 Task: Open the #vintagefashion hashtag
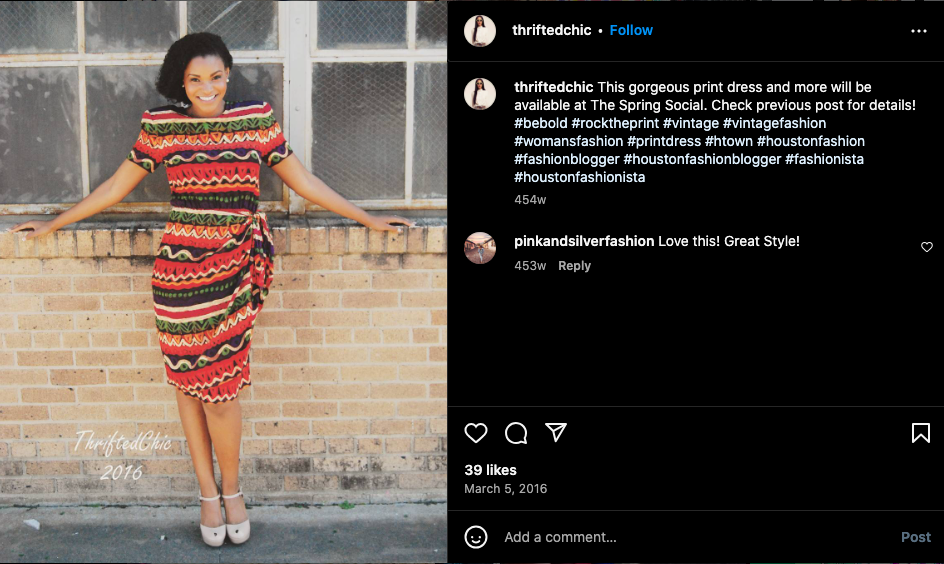(774, 123)
